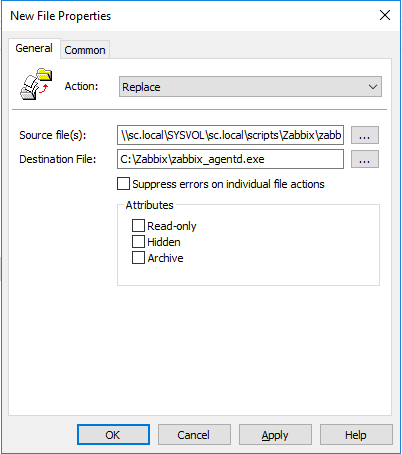This screenshot has height=454, width=402.
Task: Select the General tab
Action: [34, 48]
